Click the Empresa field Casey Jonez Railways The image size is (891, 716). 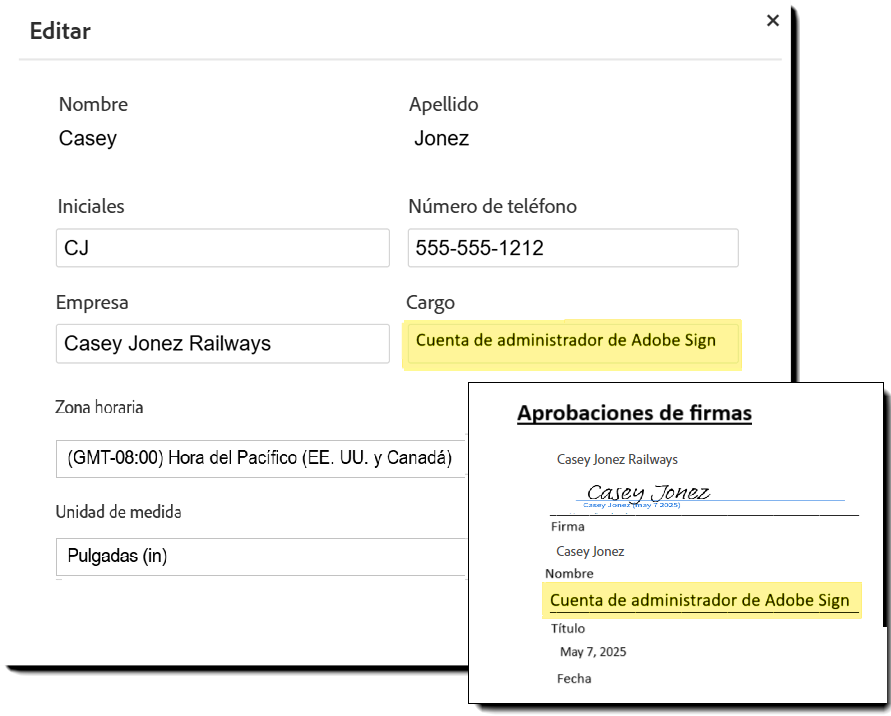[223, 343]
